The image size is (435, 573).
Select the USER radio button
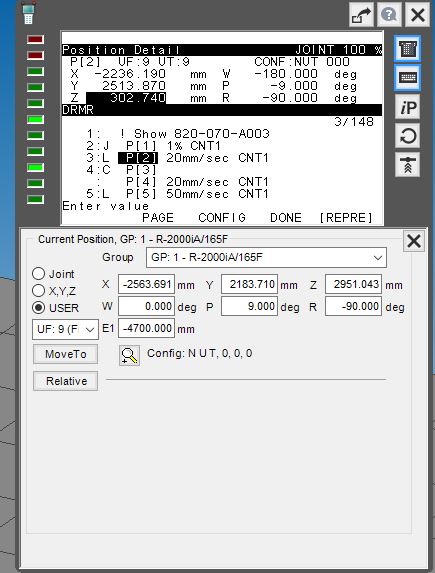pos(38,308)
